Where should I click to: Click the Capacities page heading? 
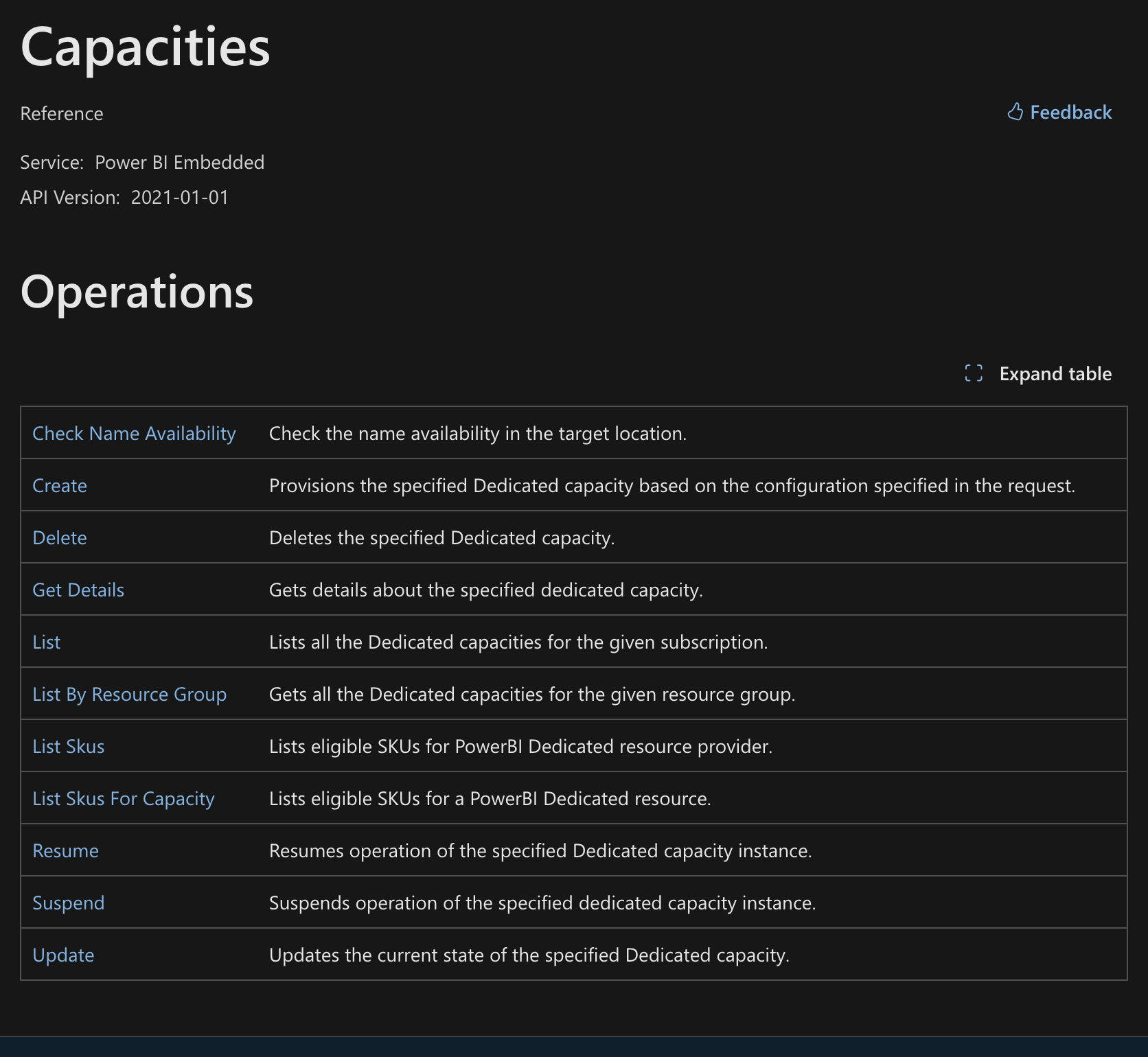146,47
